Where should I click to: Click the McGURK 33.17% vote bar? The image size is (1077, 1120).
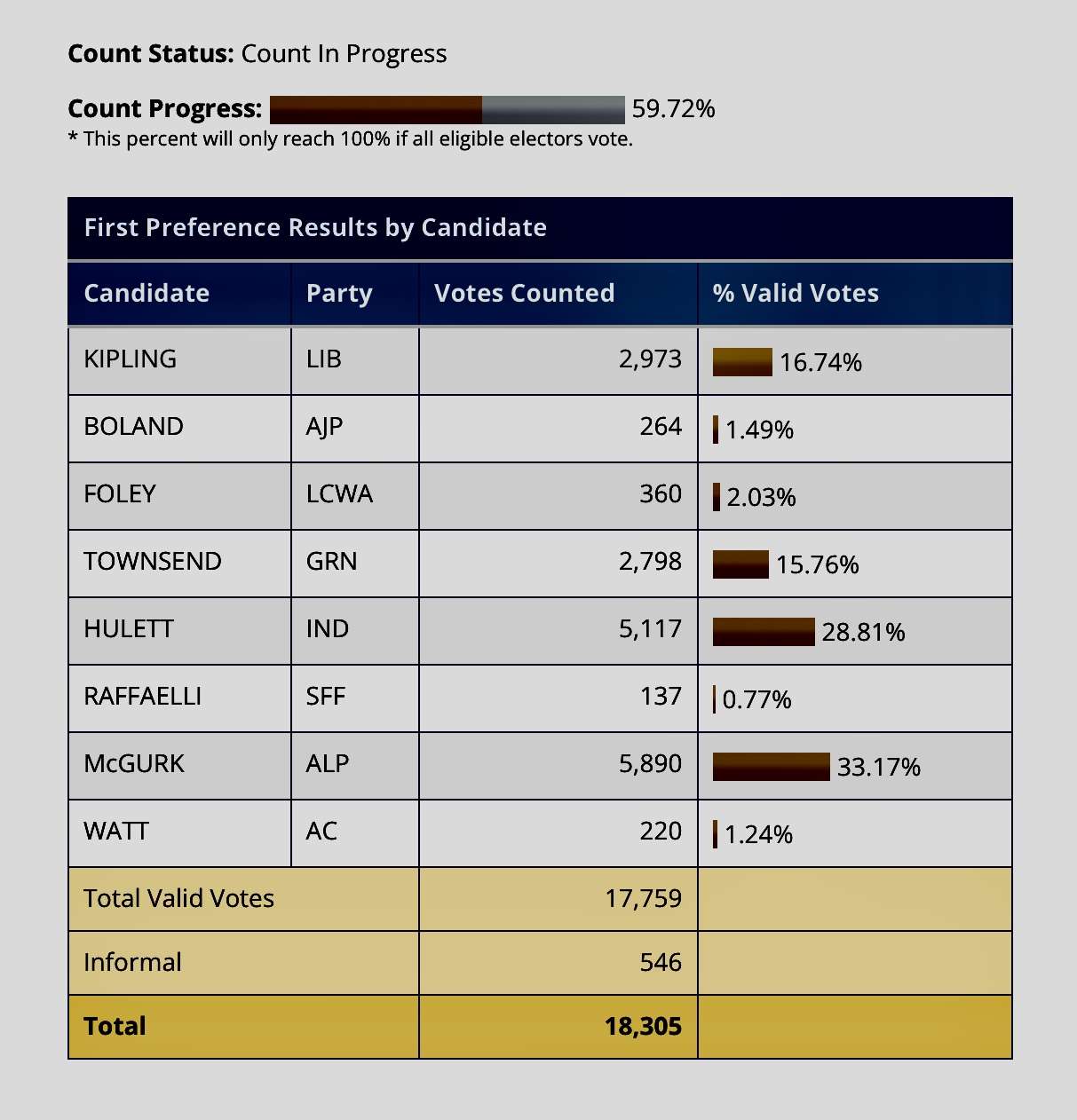click(771, 767)
